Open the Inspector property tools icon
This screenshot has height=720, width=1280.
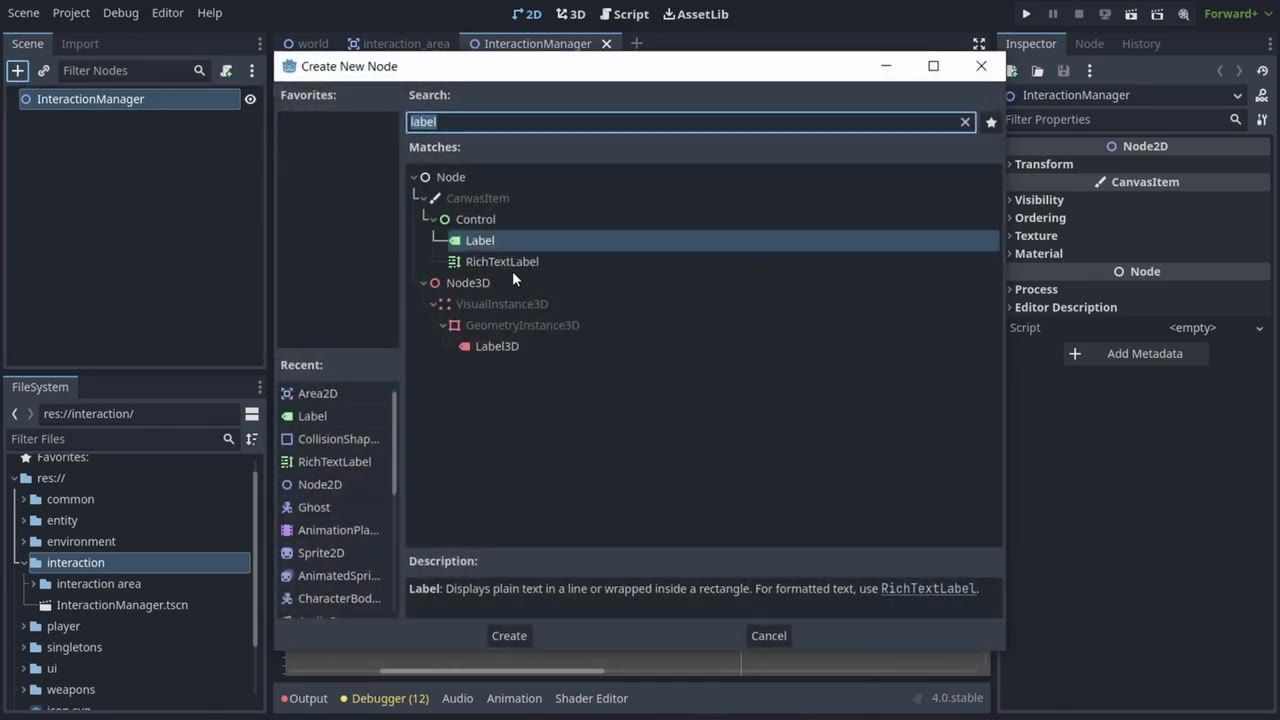pos(1262,119)
